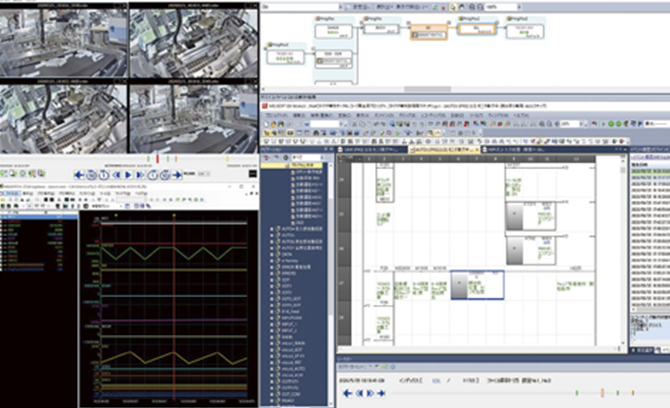Viewport: 670px width, 408px height.
Task: Click the first icon in the ladder editor toolbar
Action: [266, 123]
